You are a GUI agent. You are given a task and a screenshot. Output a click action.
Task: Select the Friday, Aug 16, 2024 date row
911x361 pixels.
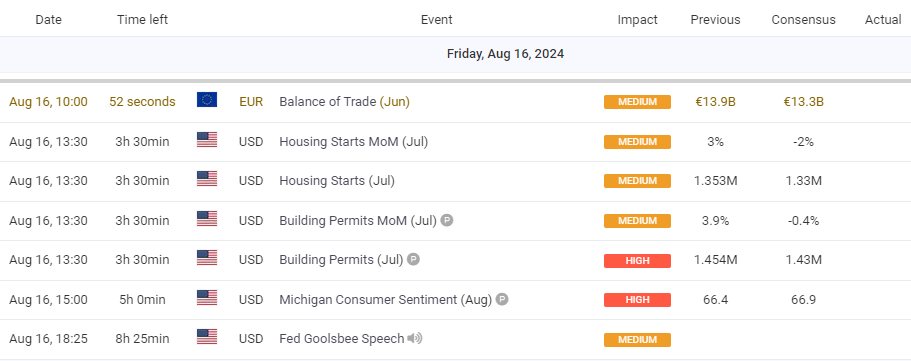click(456, 54)
